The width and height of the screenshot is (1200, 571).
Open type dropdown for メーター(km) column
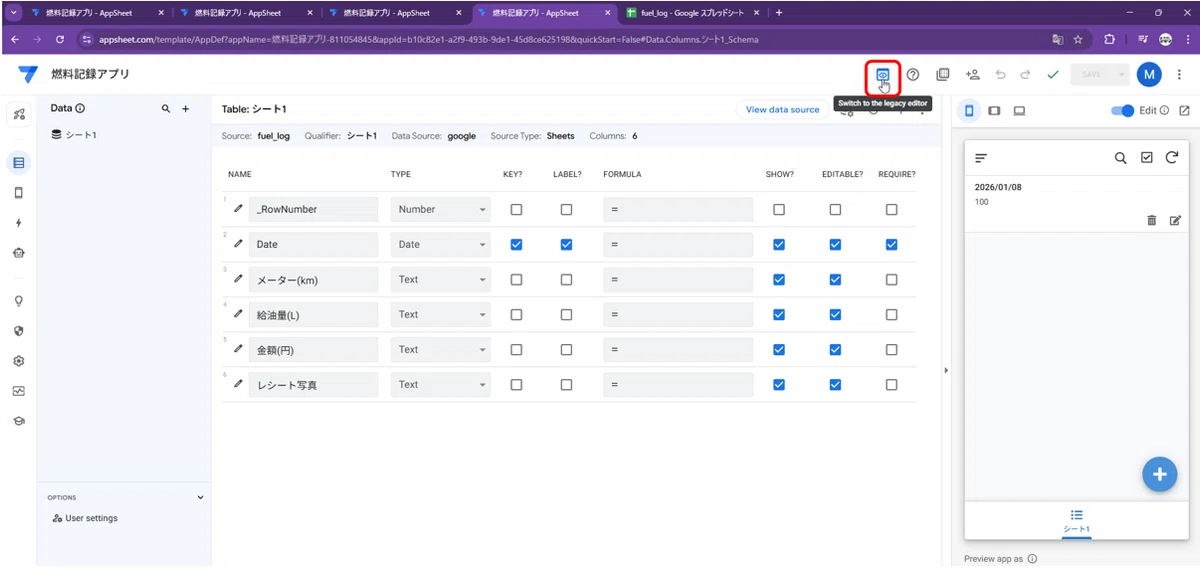tap(441, 279)
